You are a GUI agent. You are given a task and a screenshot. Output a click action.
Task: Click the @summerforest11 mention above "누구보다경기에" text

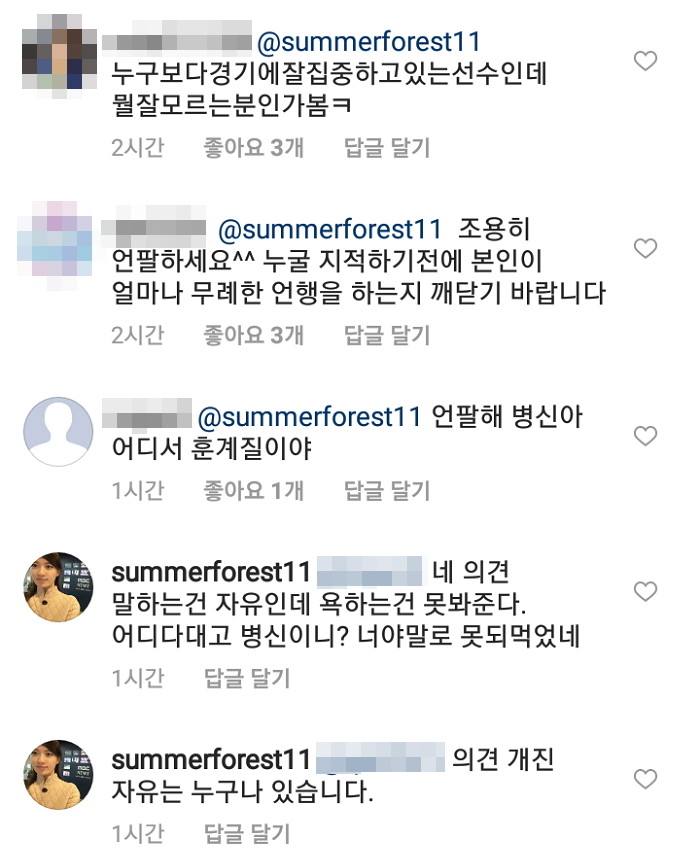369,42
